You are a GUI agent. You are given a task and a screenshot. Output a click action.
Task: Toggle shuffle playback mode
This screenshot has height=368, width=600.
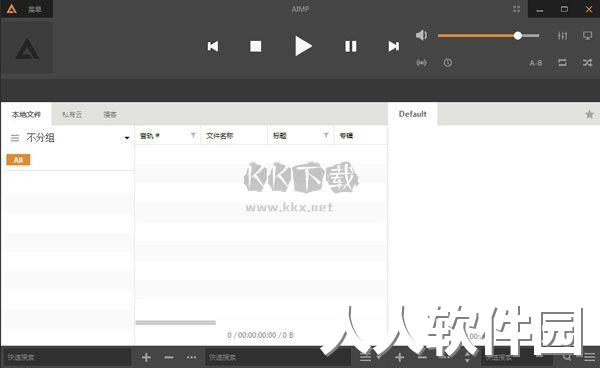[587, 62]
